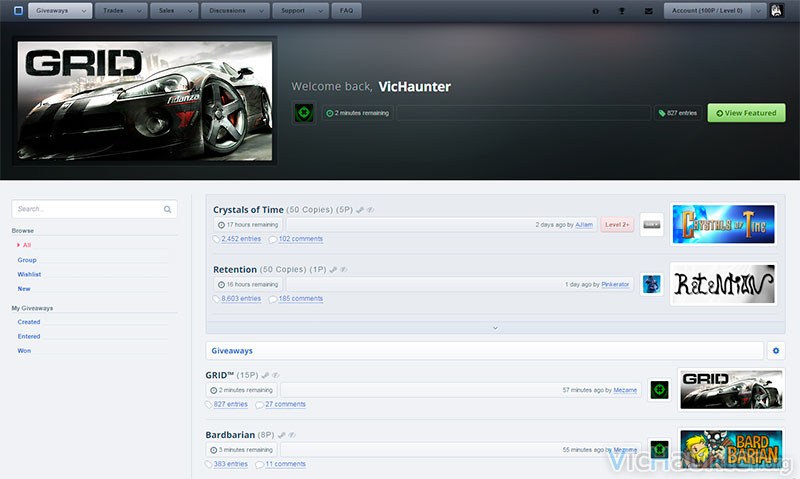This screenshot has width=800, height=479.
Task: View 27 comments link
Action: 285,404
